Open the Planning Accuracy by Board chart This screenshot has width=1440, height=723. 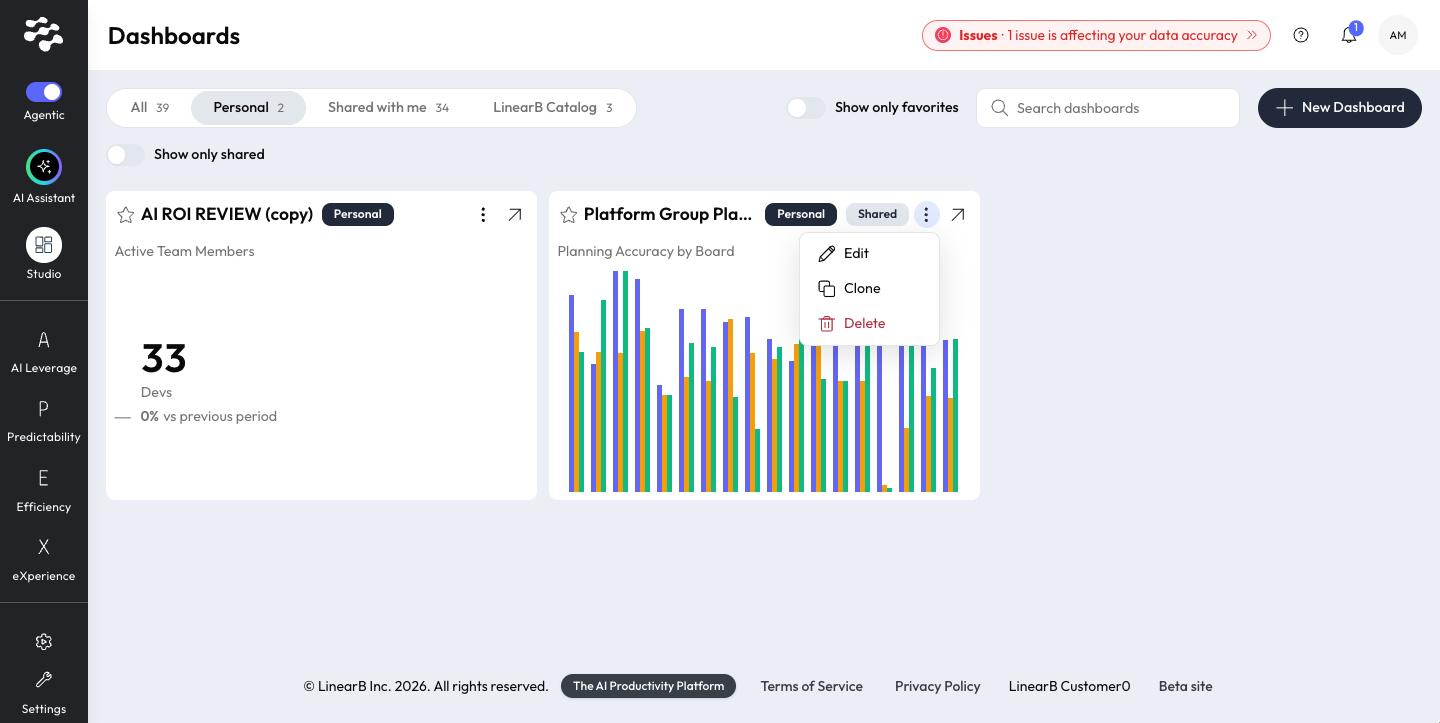pyautogui.click(x=764, y=380)
